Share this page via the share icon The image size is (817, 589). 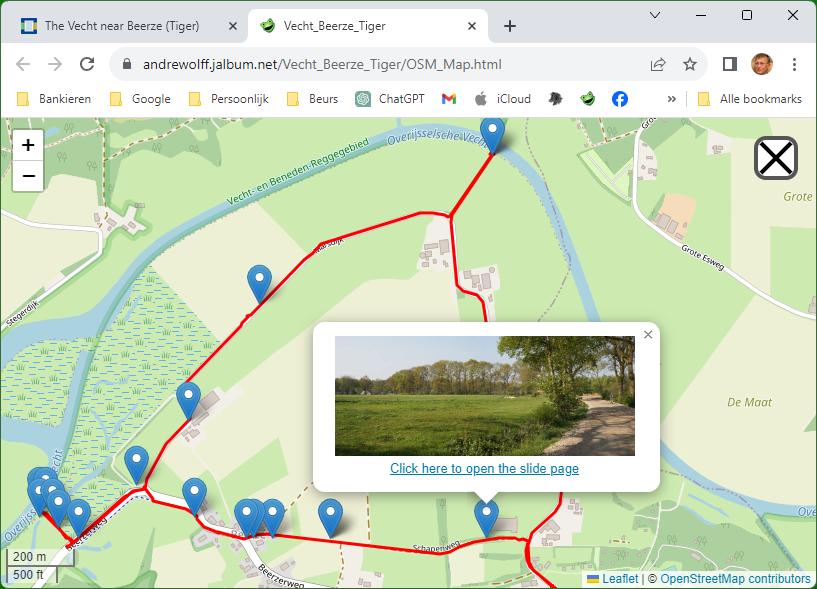pyautogui.click(x=658, y=64)
